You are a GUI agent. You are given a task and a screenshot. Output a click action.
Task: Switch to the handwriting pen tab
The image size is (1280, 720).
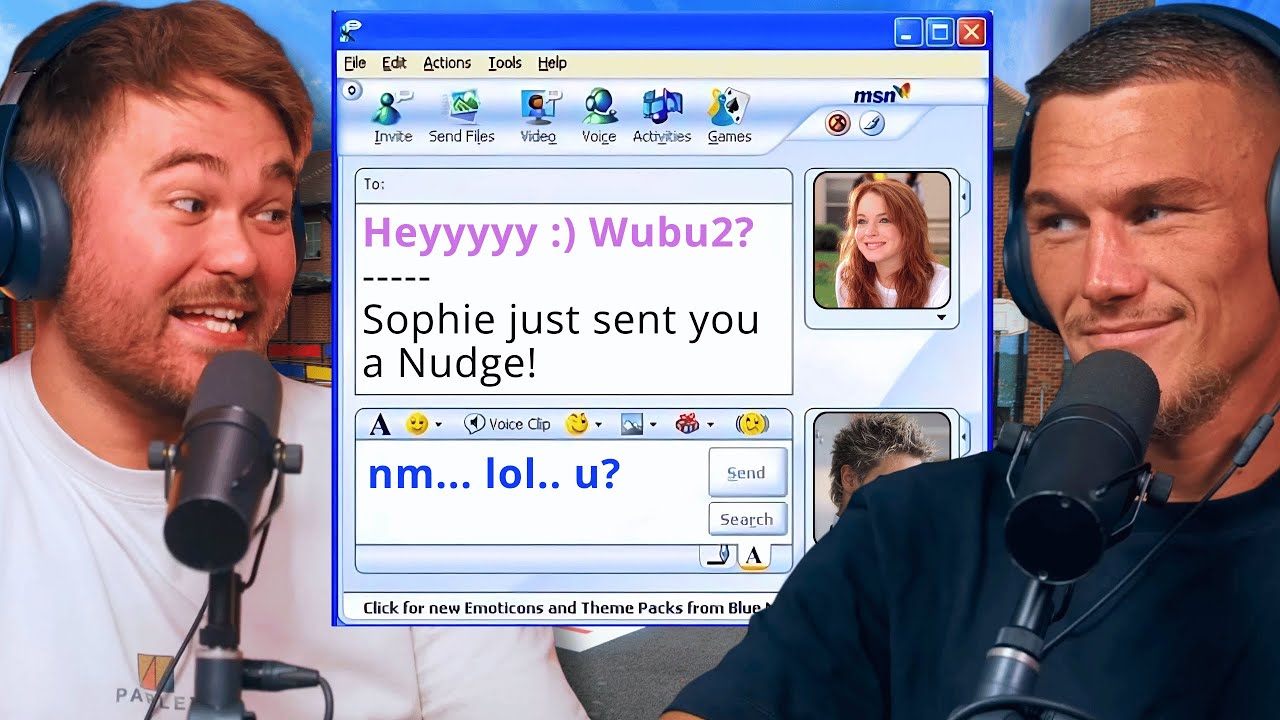(717, 556)
